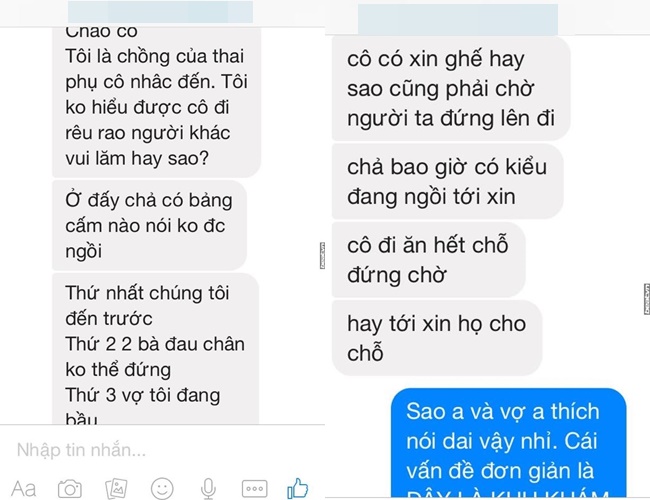Screen dimensions: 650x500
Task: Open the photo gallery icon
Action: [116, 489]
